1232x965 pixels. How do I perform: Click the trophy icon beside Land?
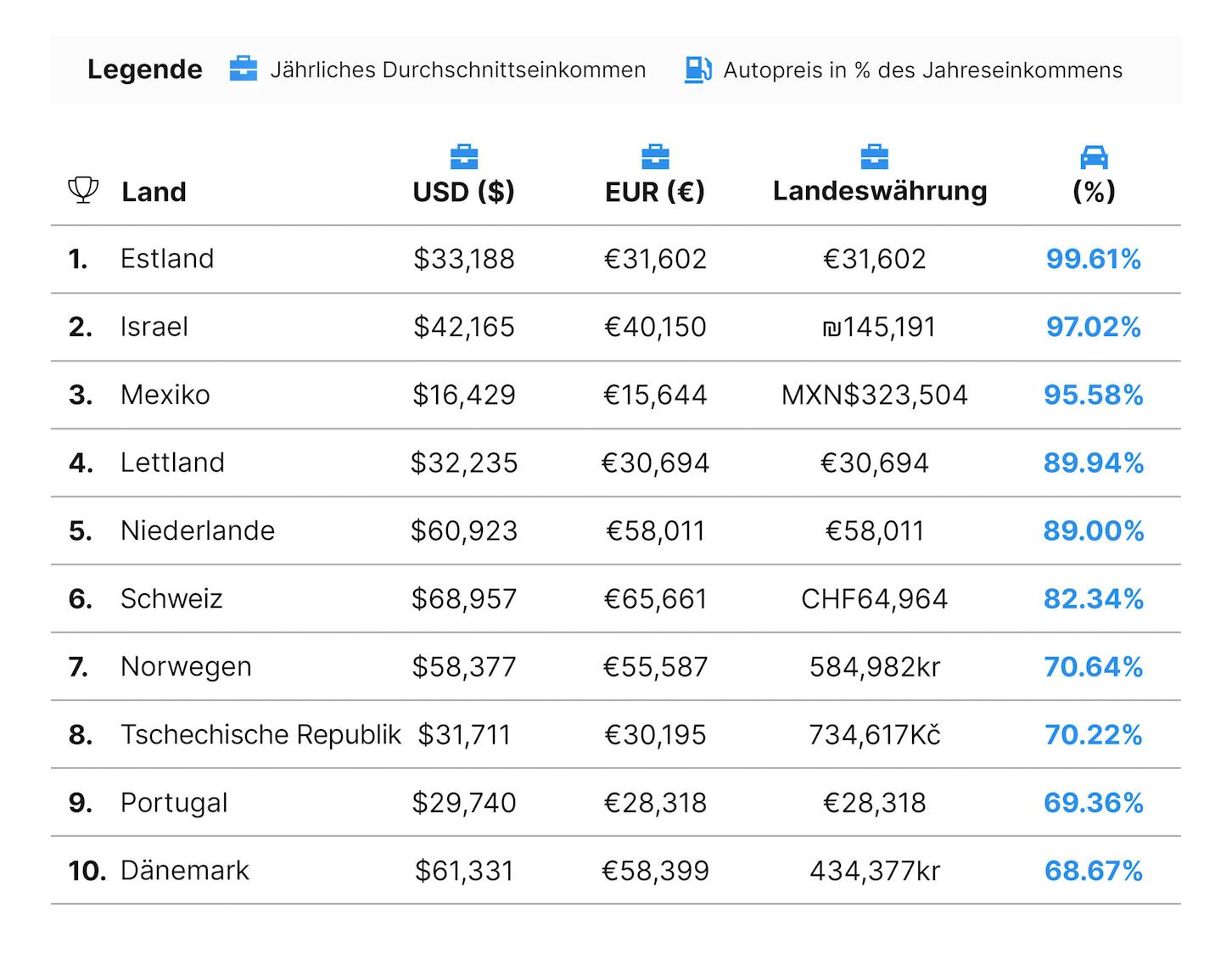83,189
